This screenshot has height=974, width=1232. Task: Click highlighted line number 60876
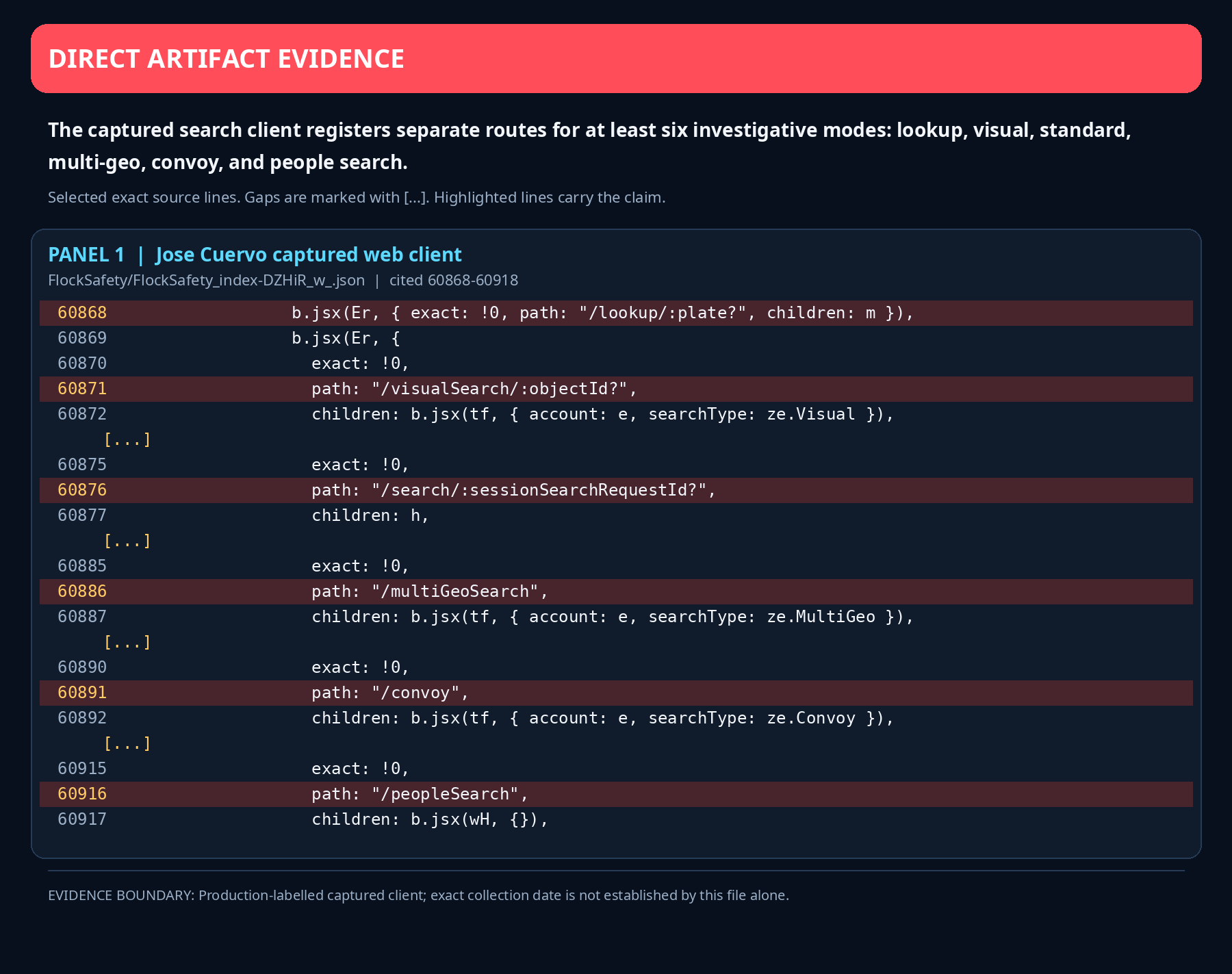82,490
